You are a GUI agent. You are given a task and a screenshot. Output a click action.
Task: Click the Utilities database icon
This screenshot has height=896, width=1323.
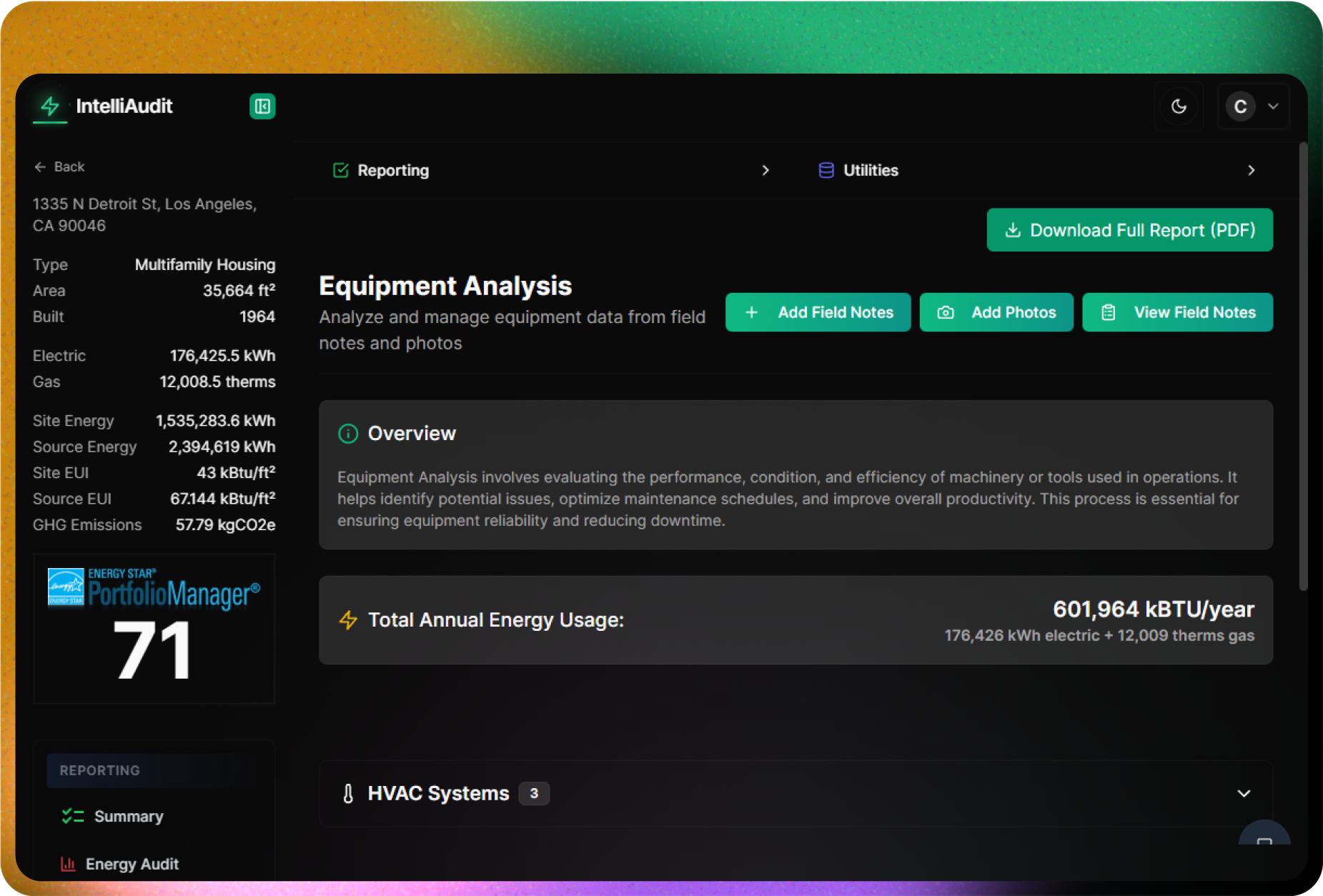click(x=826, y=170)
